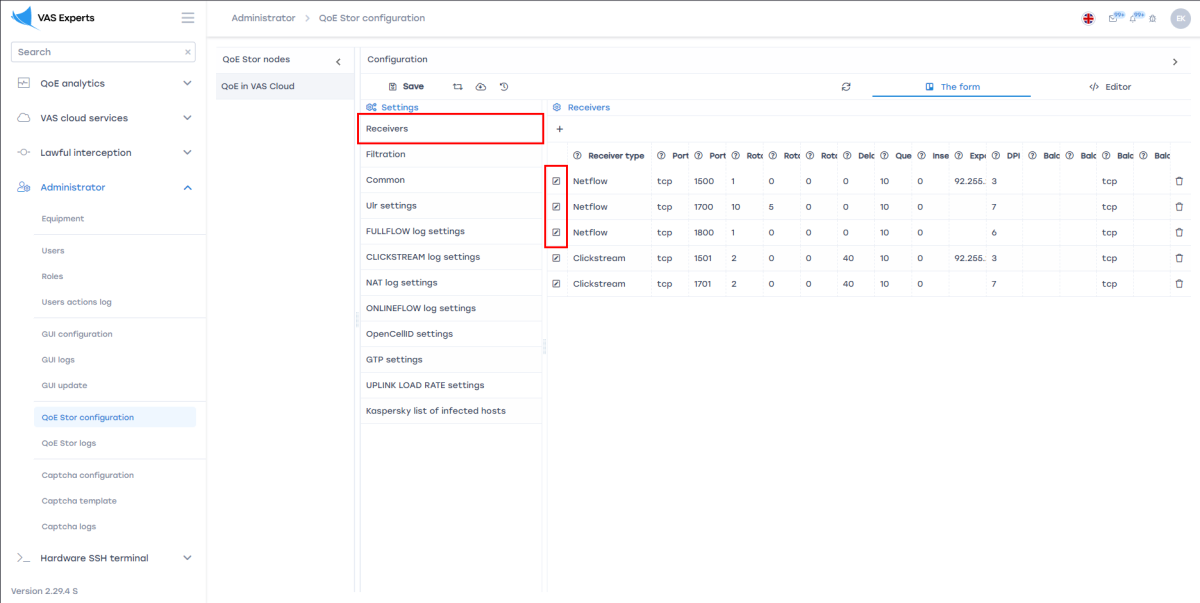Toggle checkbox for Clickstream port 1501 row

[556, 258]
